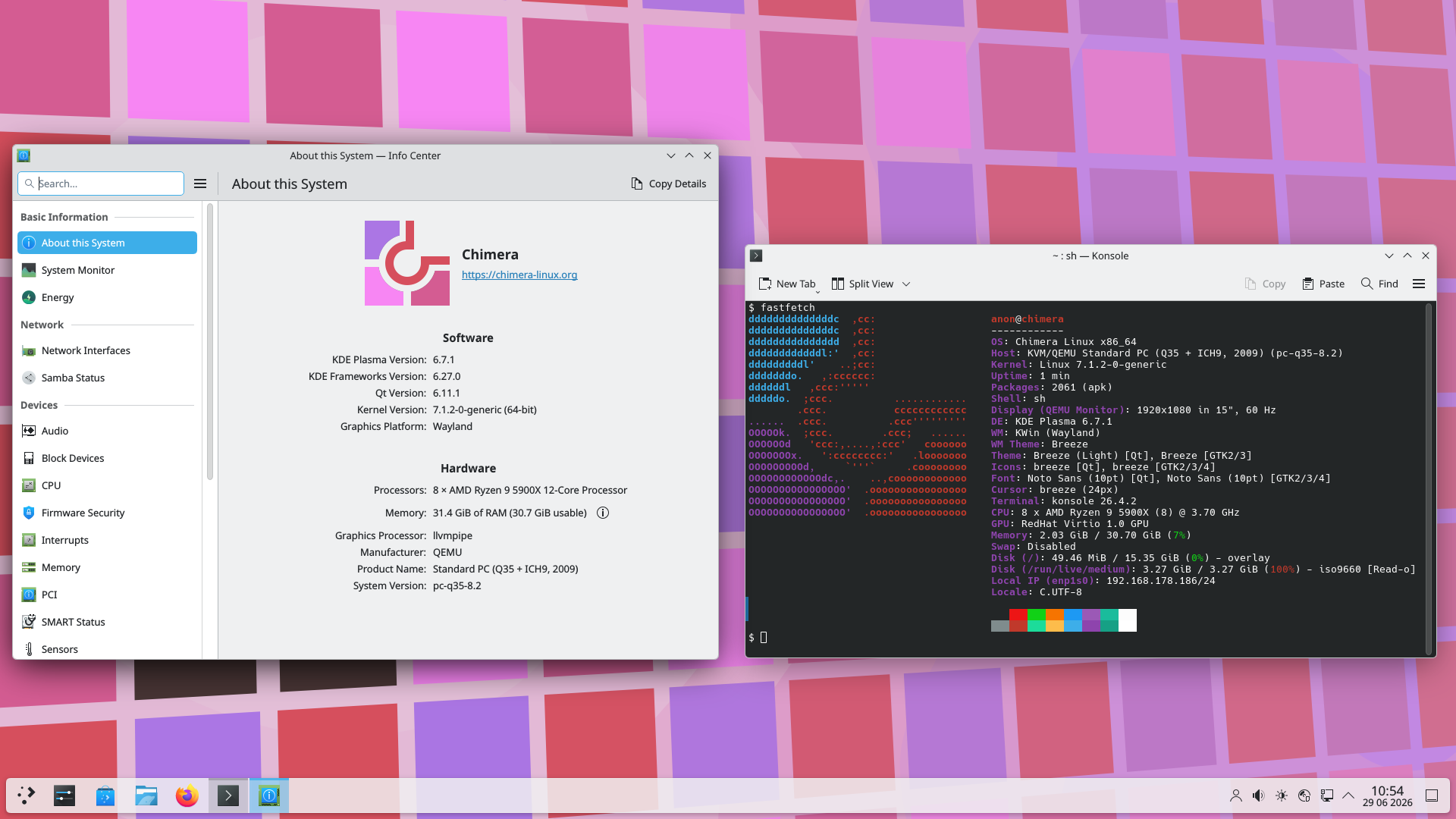Viewport: 1456px width, 819px height.
Task: Open the Sensors page
Action: (107, 649)
